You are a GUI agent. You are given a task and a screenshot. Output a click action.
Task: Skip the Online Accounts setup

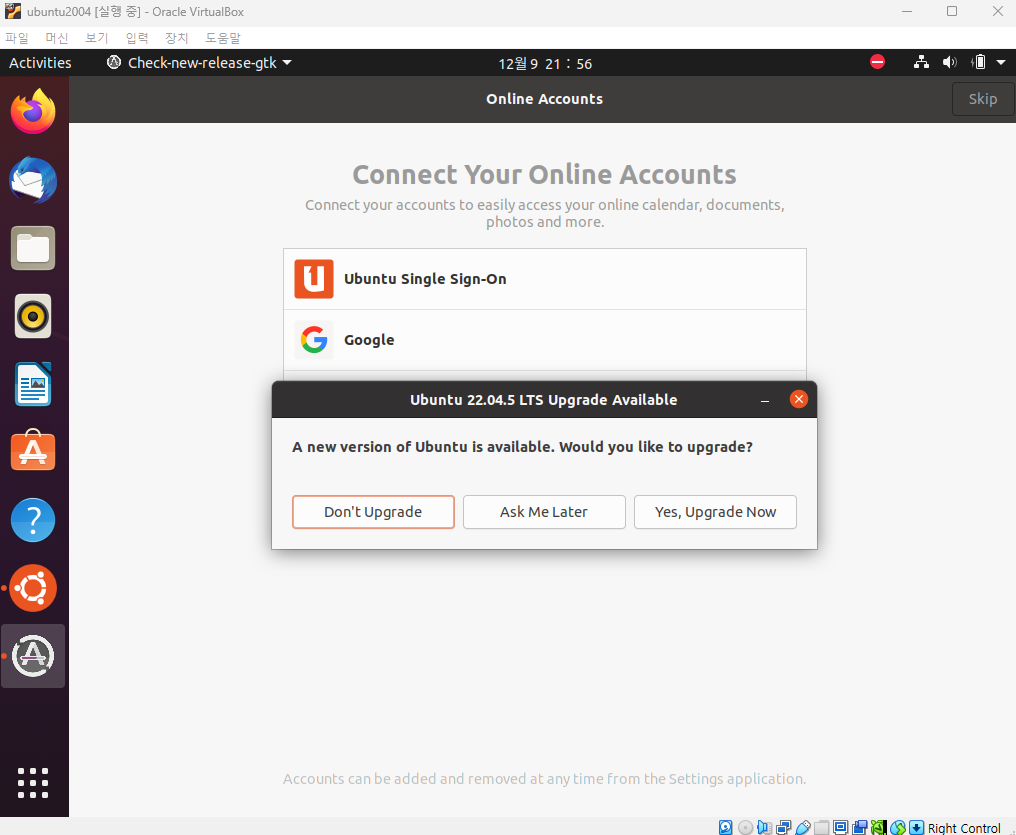coord(983,98)
